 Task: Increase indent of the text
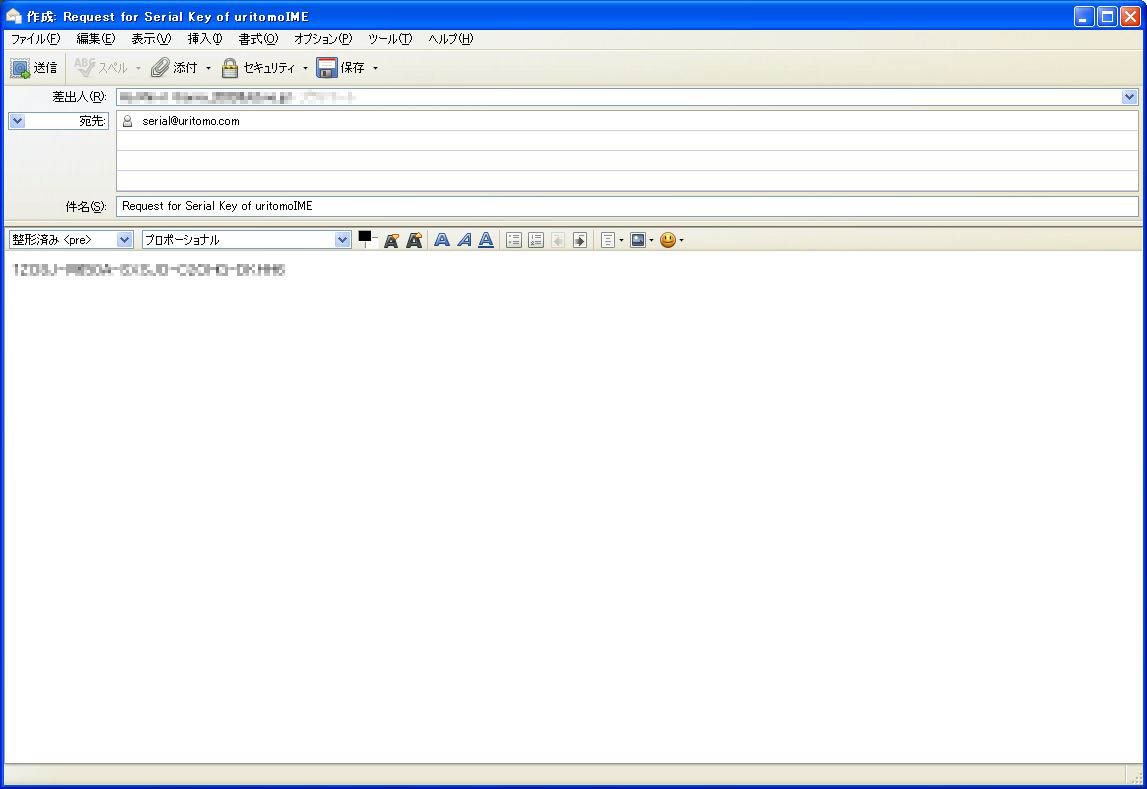580,240
